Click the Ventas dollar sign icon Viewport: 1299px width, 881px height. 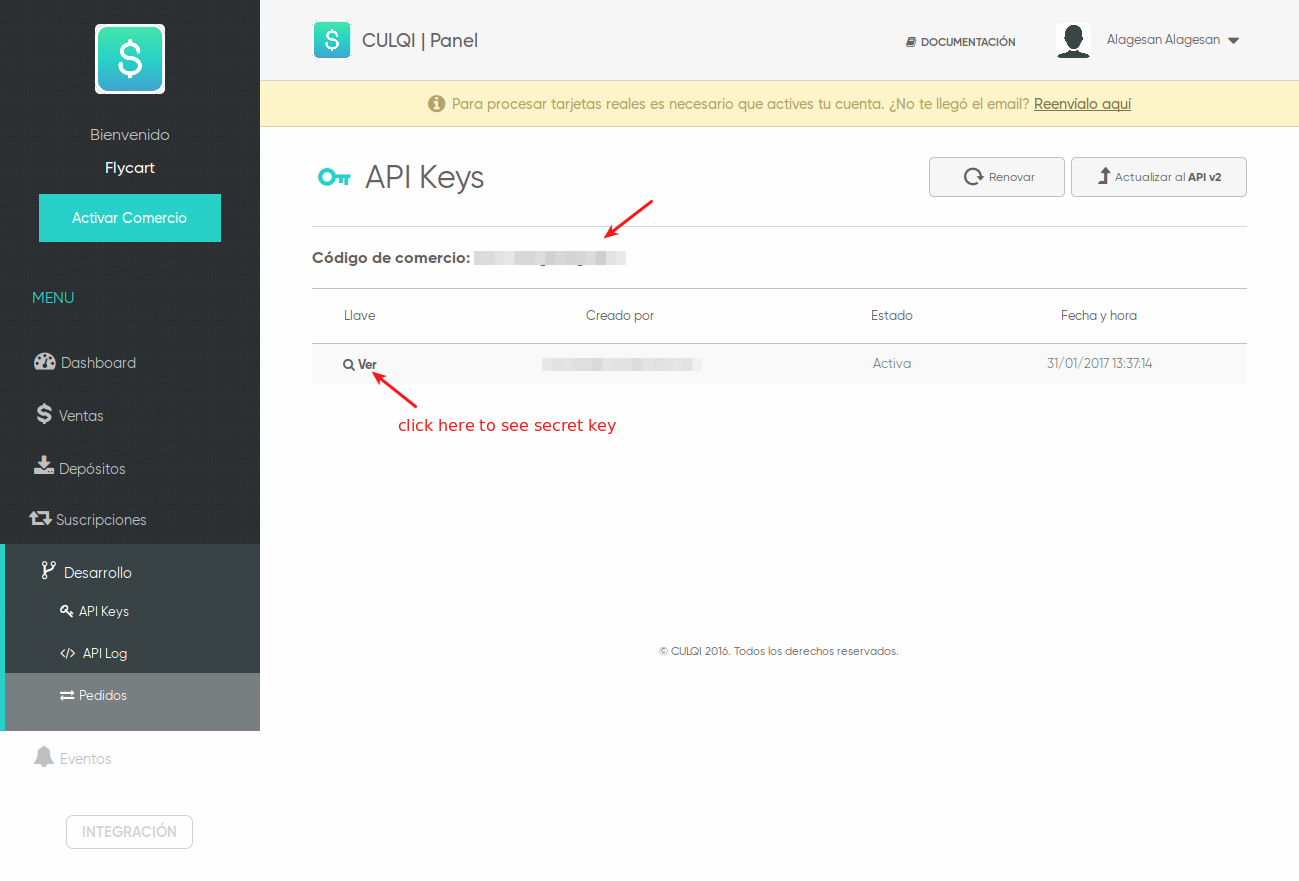pyautogui.click(x=44, y=414)
